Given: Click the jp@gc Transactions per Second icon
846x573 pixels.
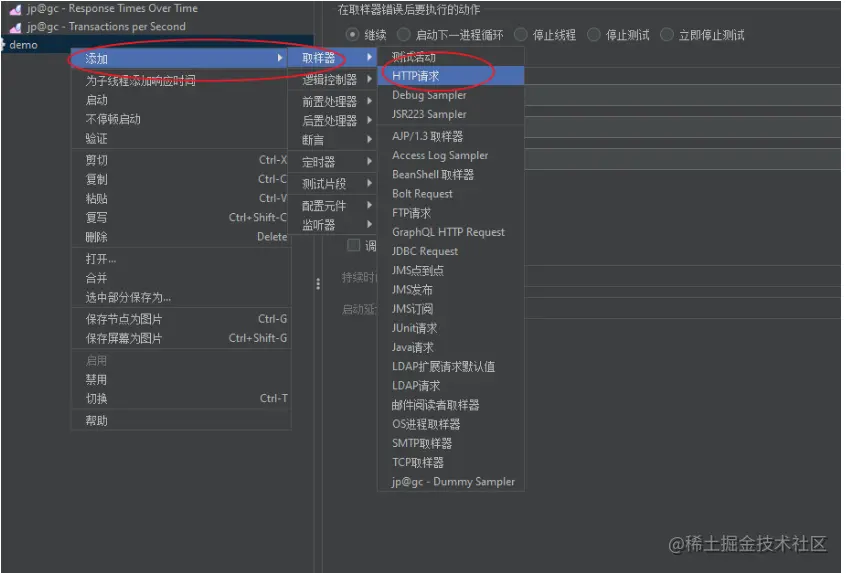Looking at the screenshot, I should (16, 27).
